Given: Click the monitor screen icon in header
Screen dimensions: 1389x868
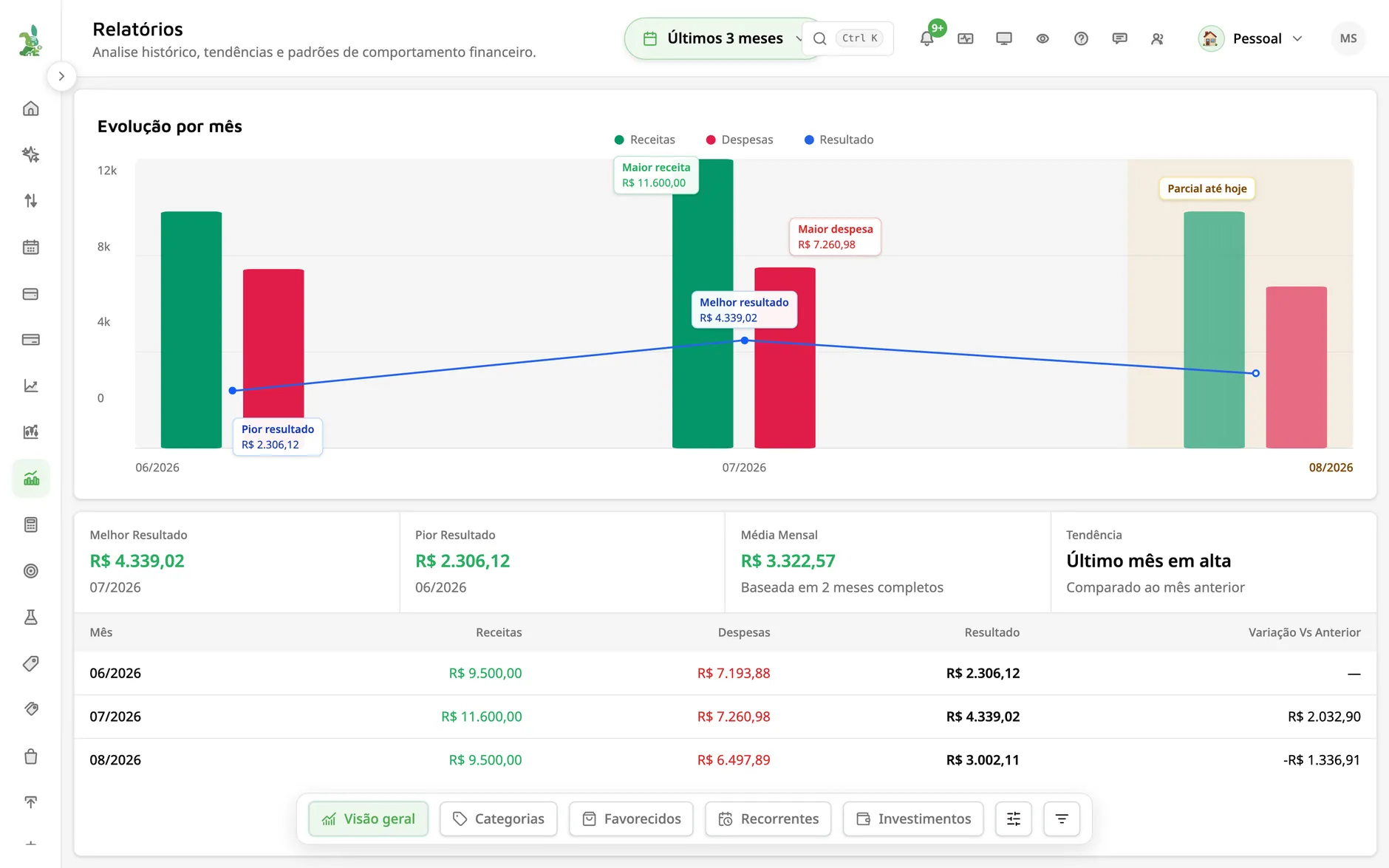Looking at the screenshot, I should (x=1004, y=38).
